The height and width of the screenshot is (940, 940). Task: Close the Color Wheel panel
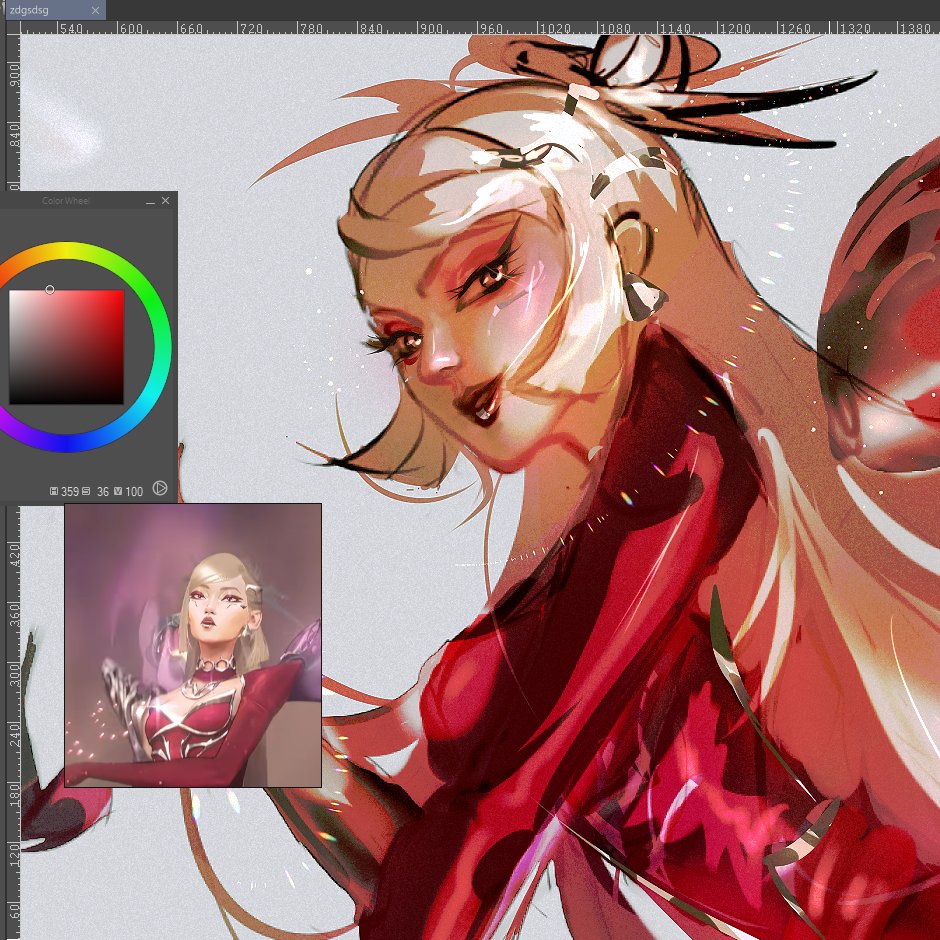pyautogui.click(x=165, y=201)
